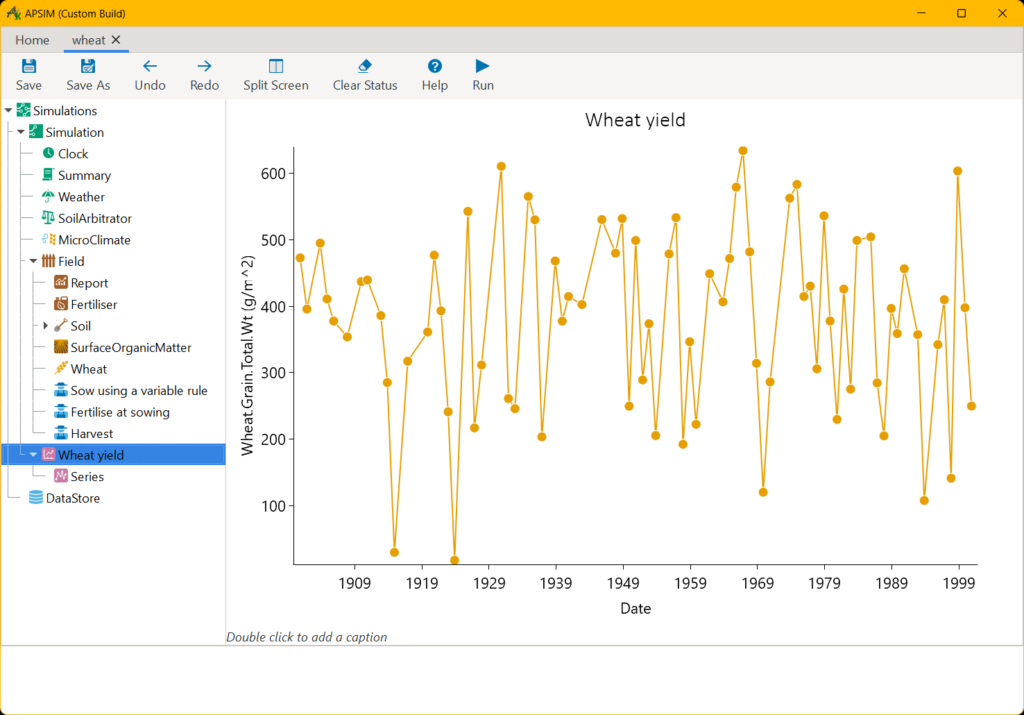The width and height of the screenshot is (1024, 715).
Task: Switch to the Home tab
Action: pyautogui.click(x=32, y=40)
